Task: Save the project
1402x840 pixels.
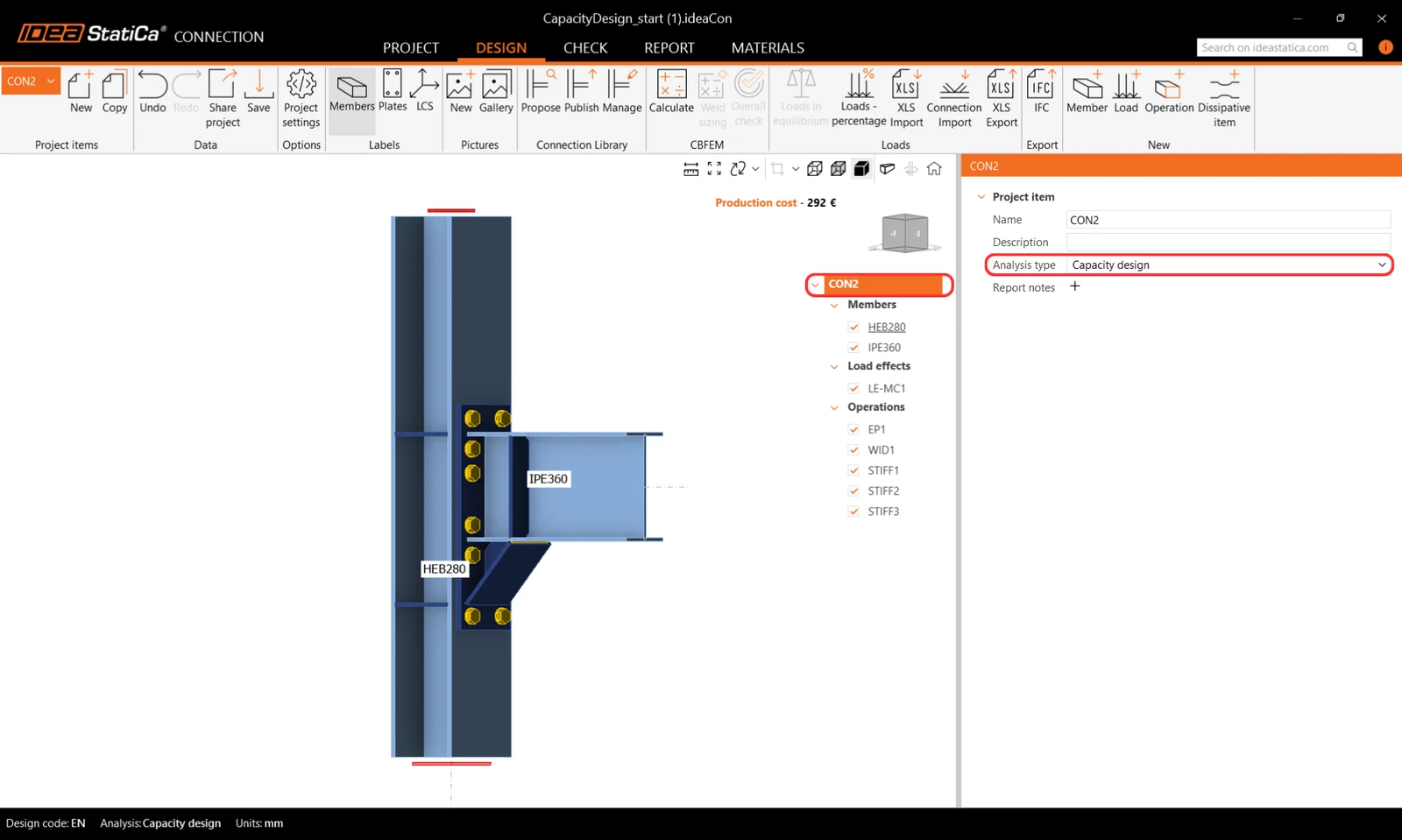Action: click(x=258, y=92)
